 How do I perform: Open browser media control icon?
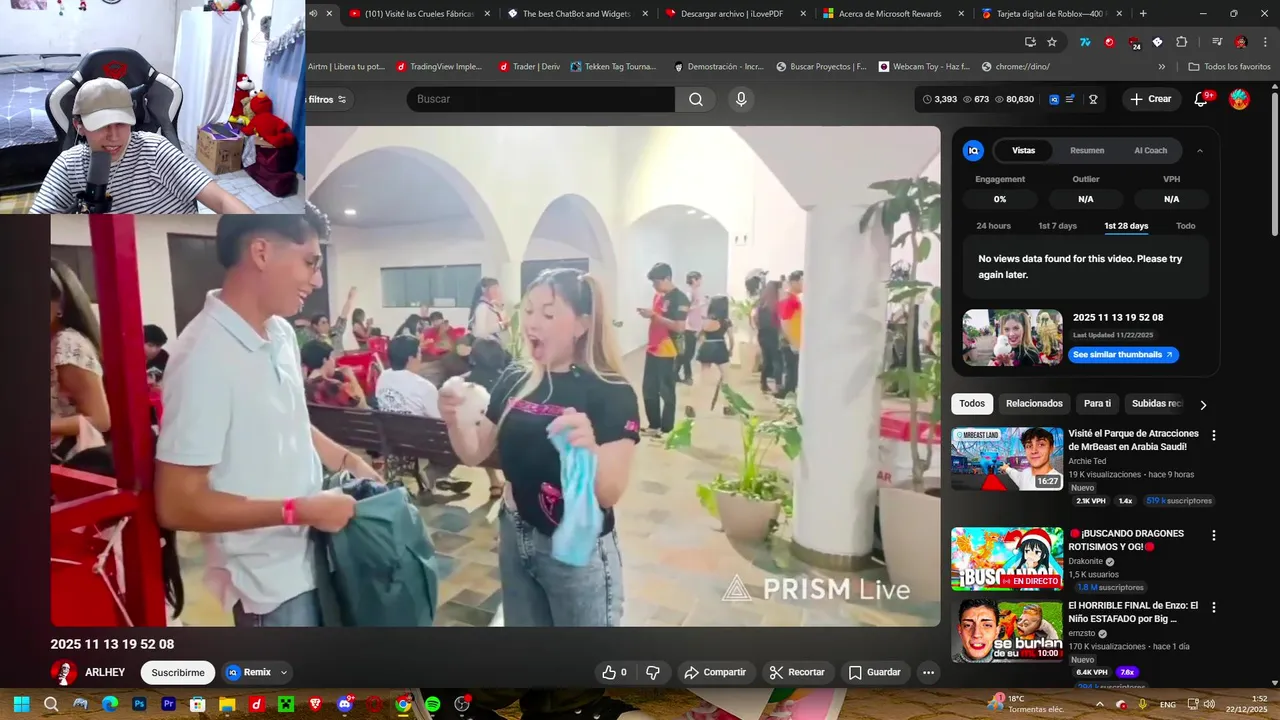click(1217, 42)
